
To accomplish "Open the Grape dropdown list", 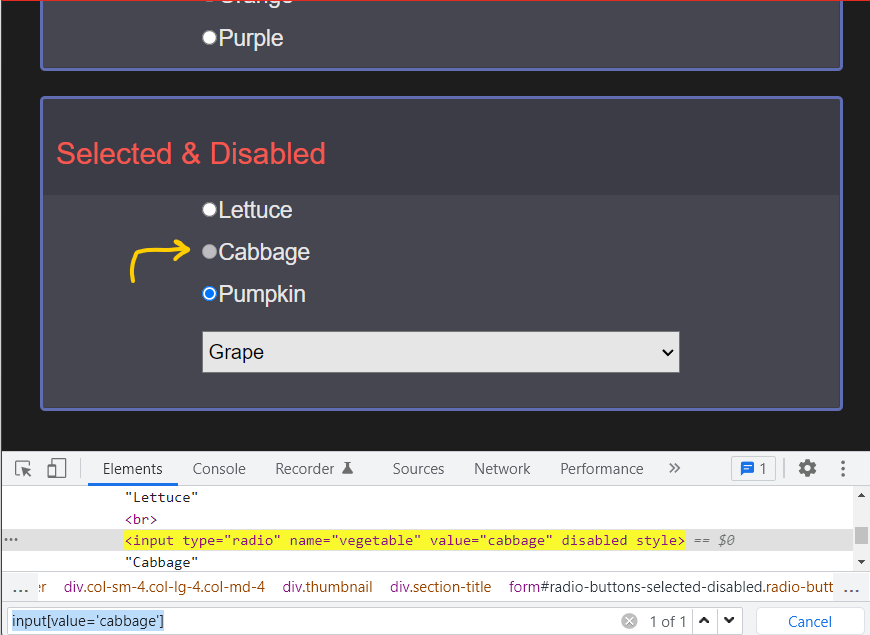I will pyautogui.click(x=441, y=352).
